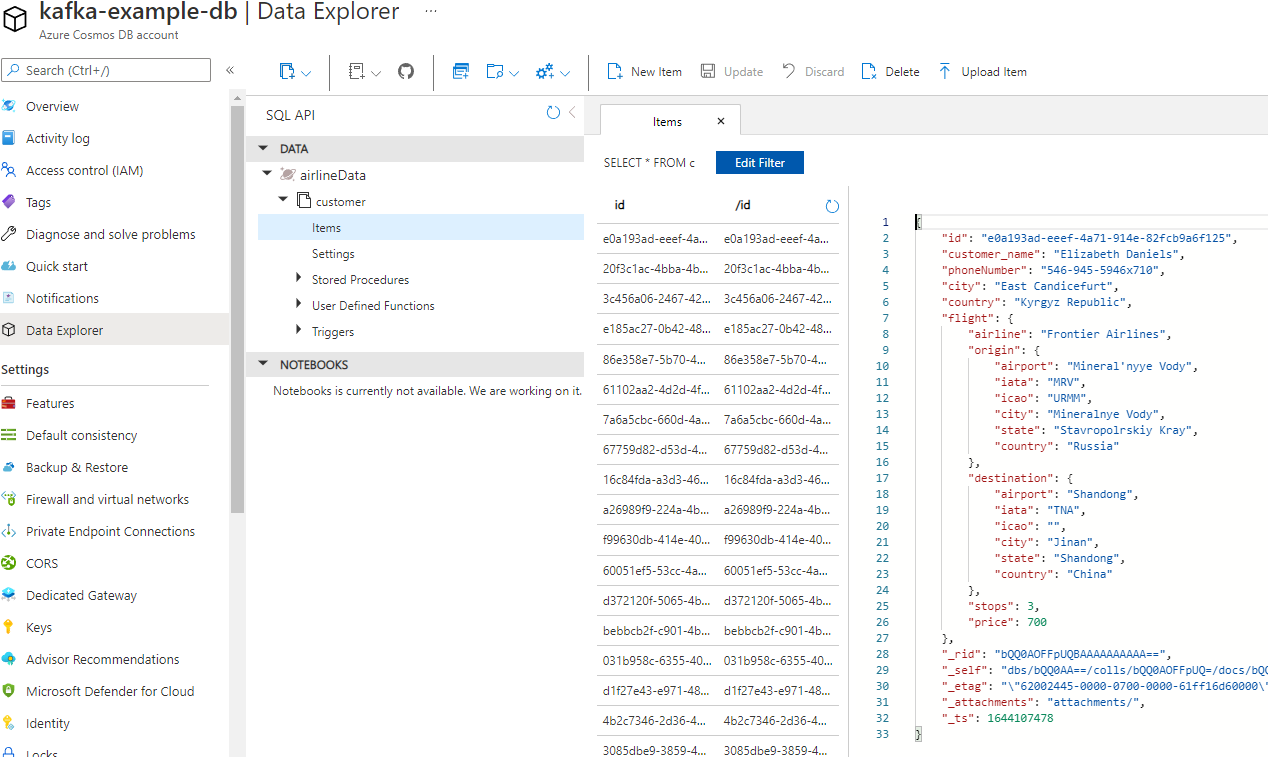Open the Open Query dropdown
The image size is (1268, 757).
coord(503,72)
